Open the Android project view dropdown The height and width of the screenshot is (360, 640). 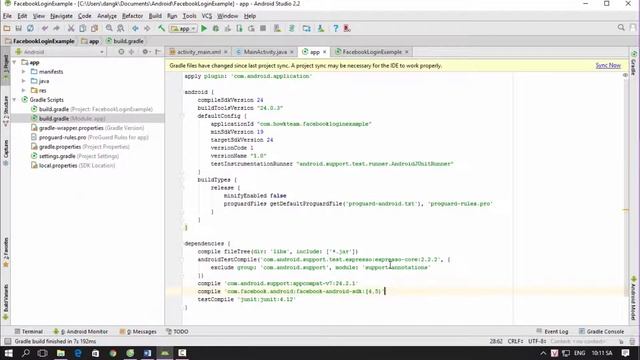(x=60, y=52)
